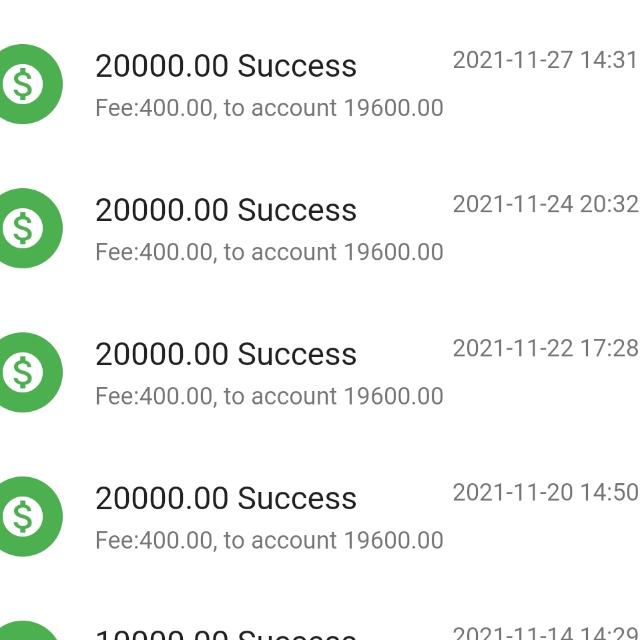Click the fee details line of the 2021-11-22 transaction
The height and width of the screenshot is (640, 640).
269,396
